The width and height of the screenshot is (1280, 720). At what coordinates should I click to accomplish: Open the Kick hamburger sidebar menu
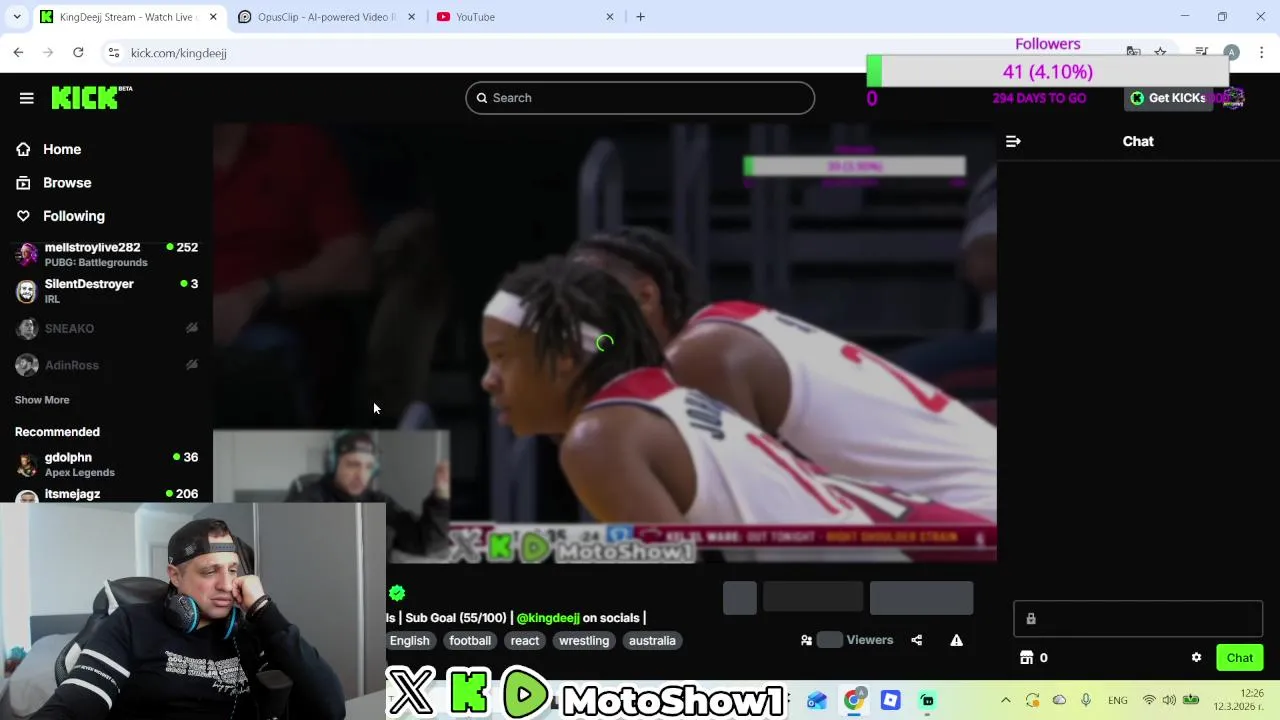pos(27,98)
